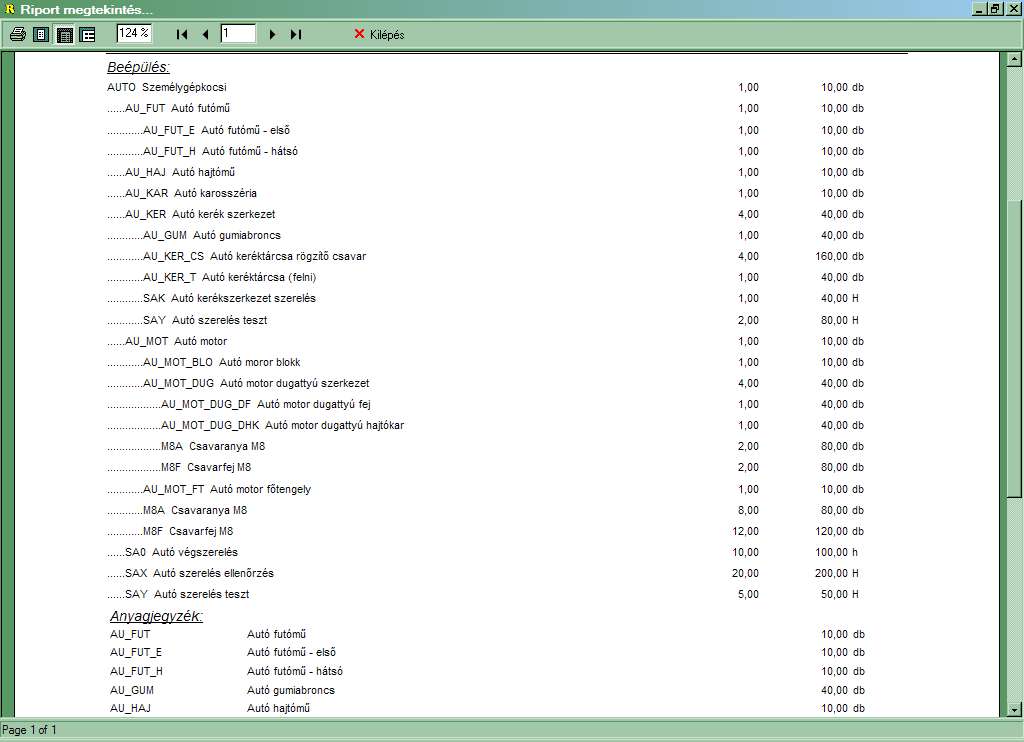The height and width of the screenshot is (742, 1024).
Task: Select the SAY row with 50,00 H
Action: click(486, 594)
